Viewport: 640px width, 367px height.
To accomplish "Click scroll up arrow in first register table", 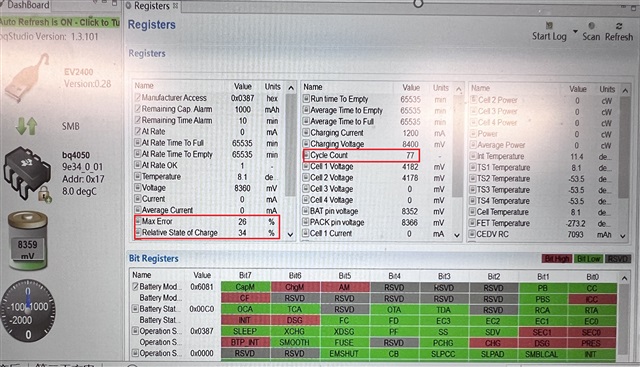I will (291, 88).
